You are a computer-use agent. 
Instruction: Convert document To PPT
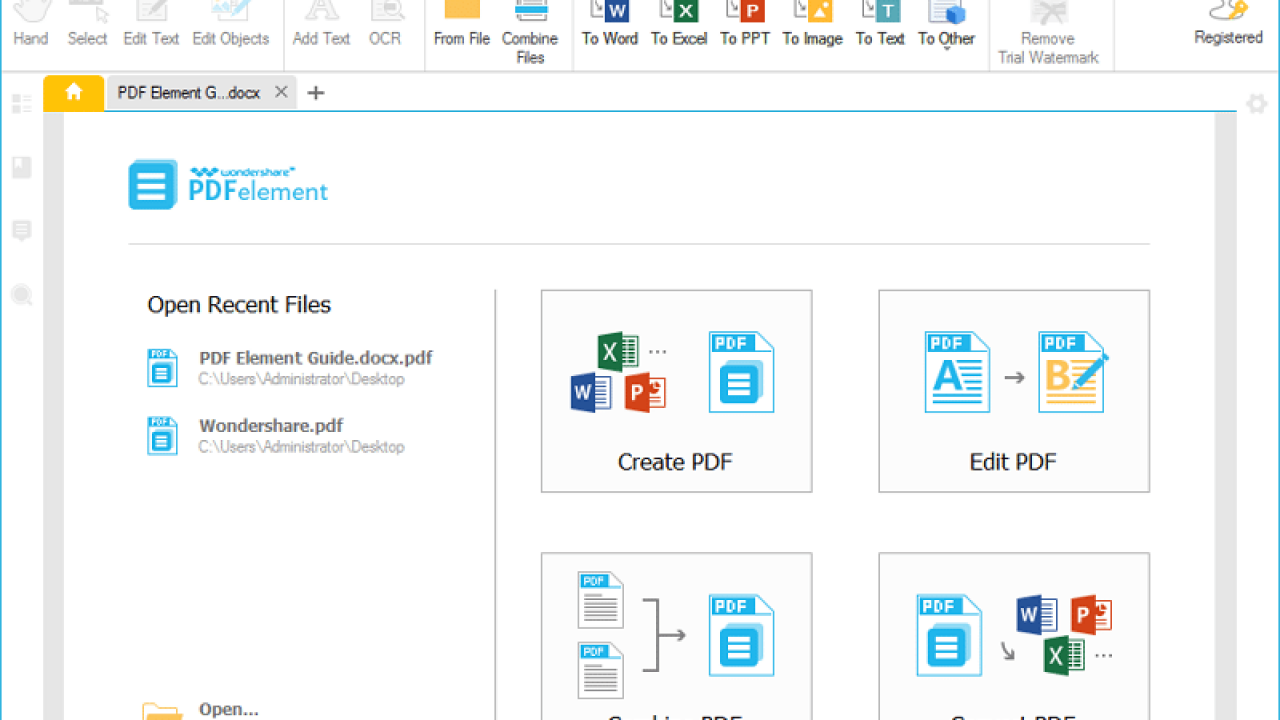[745, 25]
